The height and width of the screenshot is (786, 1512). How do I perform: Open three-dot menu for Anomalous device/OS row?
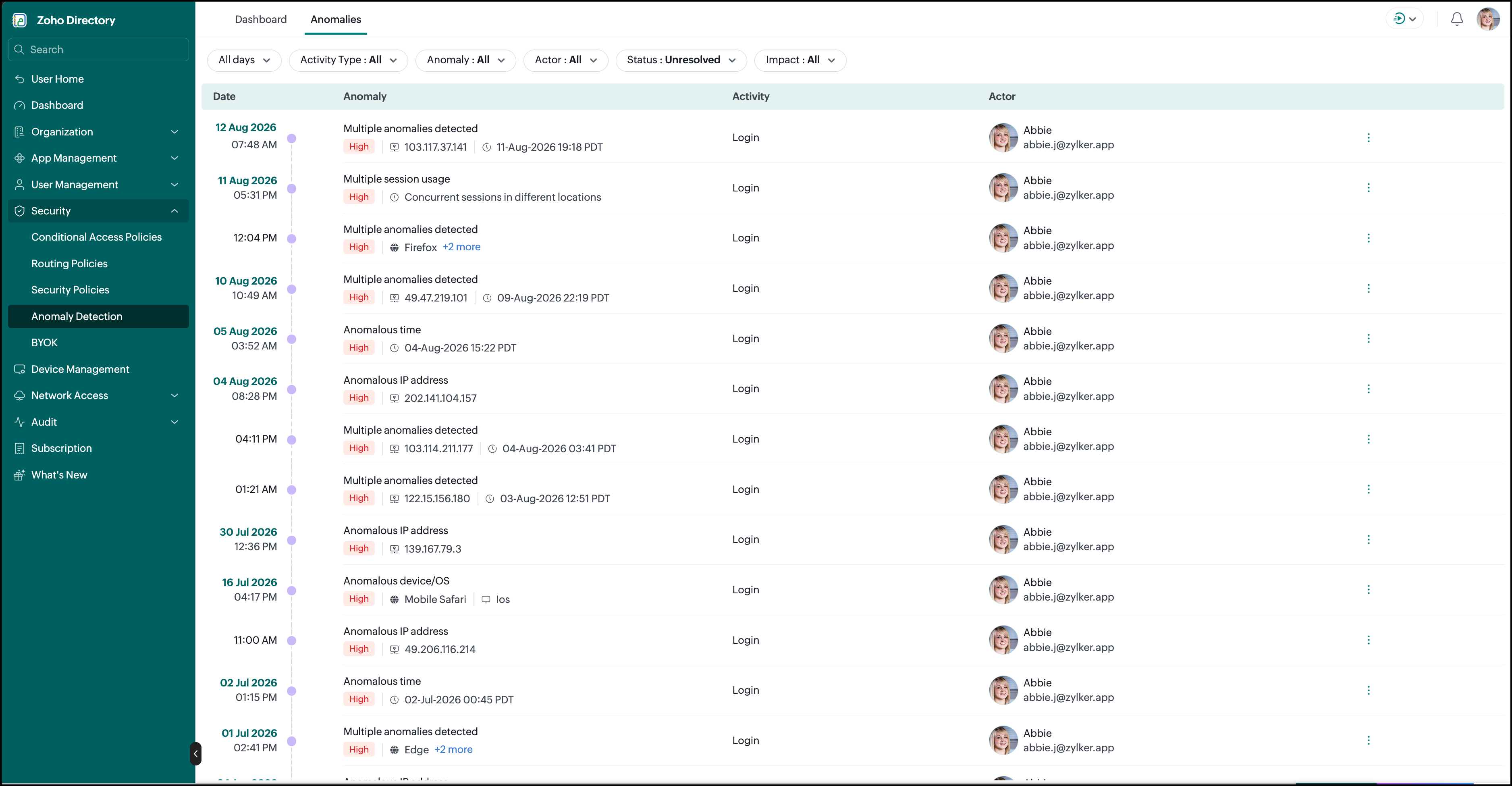click(1368, 589)
